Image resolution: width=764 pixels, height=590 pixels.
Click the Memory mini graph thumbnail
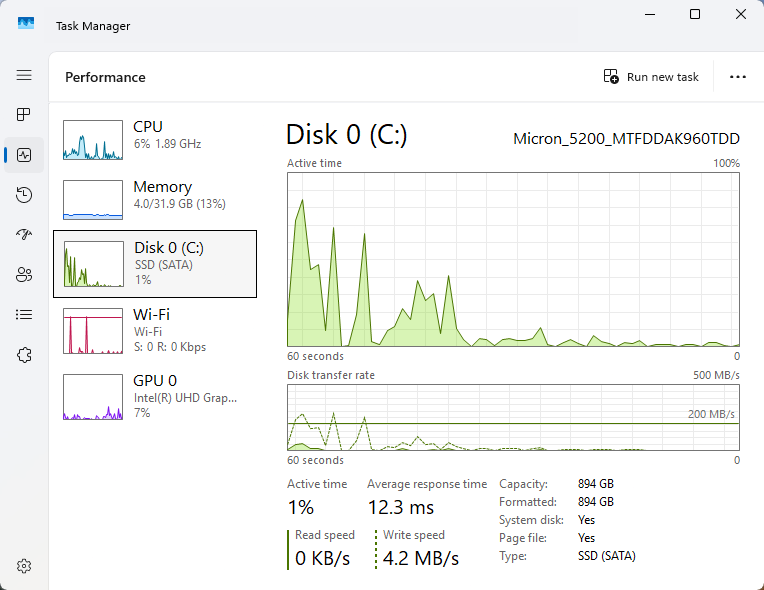click(93, 200)
